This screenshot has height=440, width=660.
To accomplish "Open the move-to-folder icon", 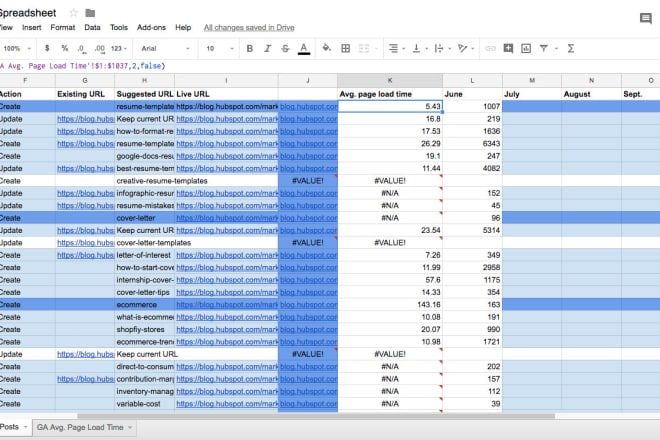I will [90, 13].
